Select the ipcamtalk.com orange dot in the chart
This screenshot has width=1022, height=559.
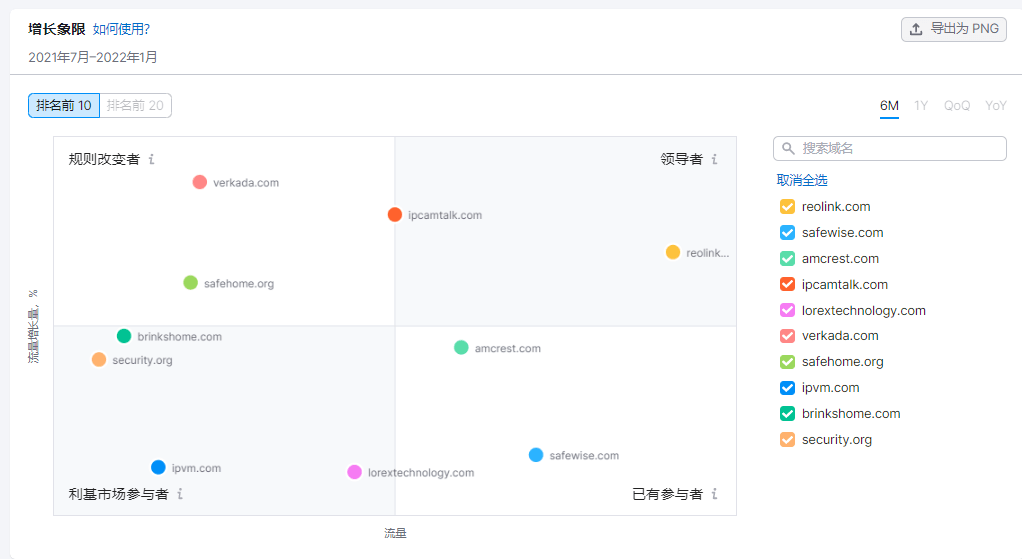point(395,214)
